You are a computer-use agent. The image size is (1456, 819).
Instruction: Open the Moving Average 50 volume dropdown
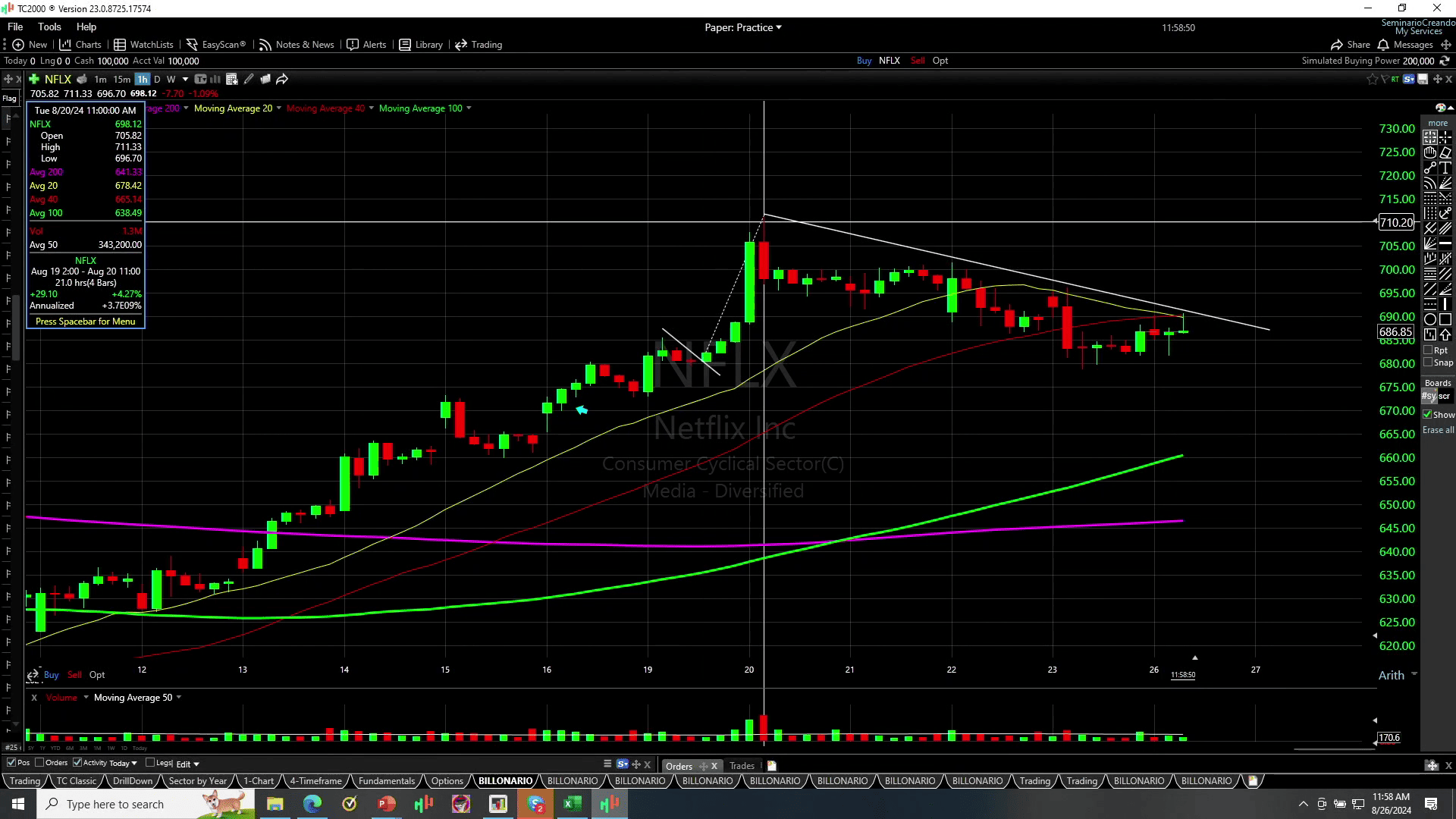pos(179,698)
